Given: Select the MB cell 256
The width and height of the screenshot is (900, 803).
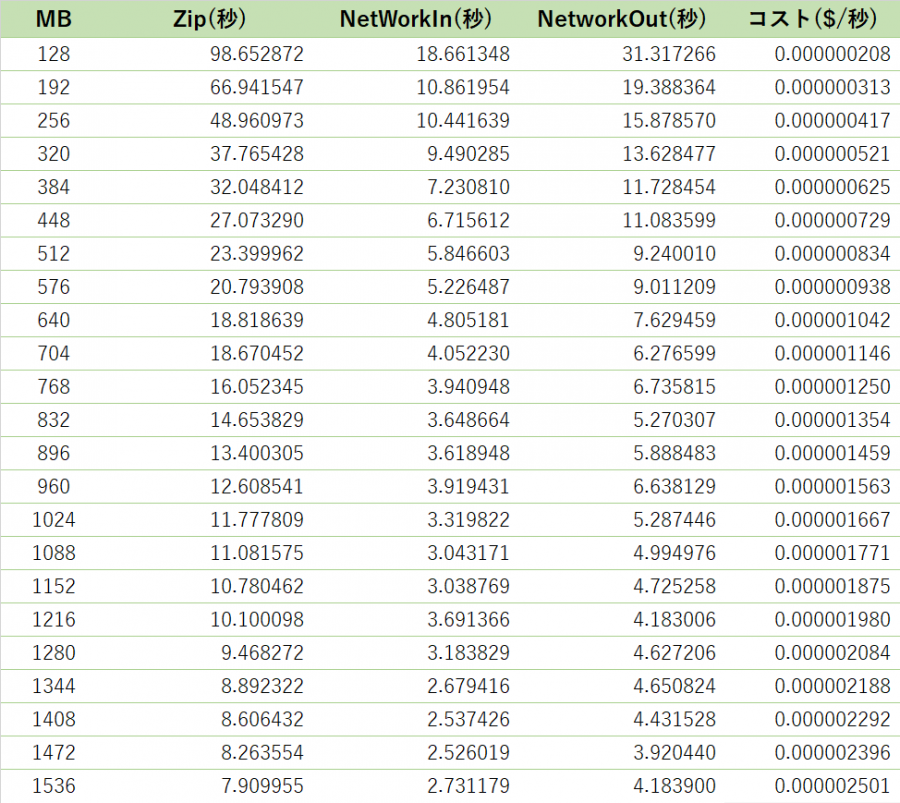Looking at the screenshot, I should tap(53, 121).
